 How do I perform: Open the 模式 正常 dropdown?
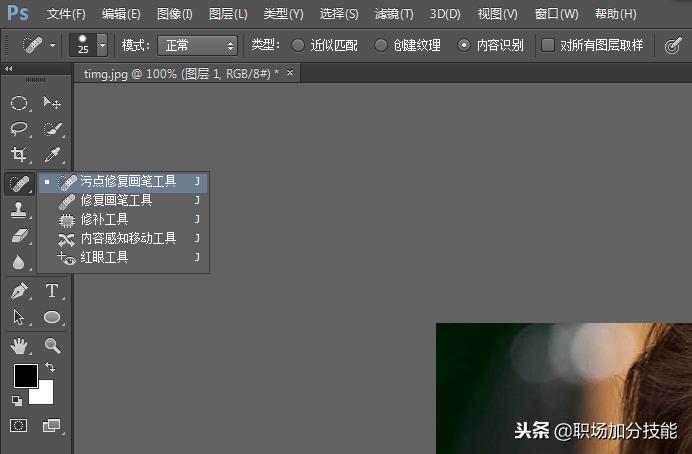197,45
